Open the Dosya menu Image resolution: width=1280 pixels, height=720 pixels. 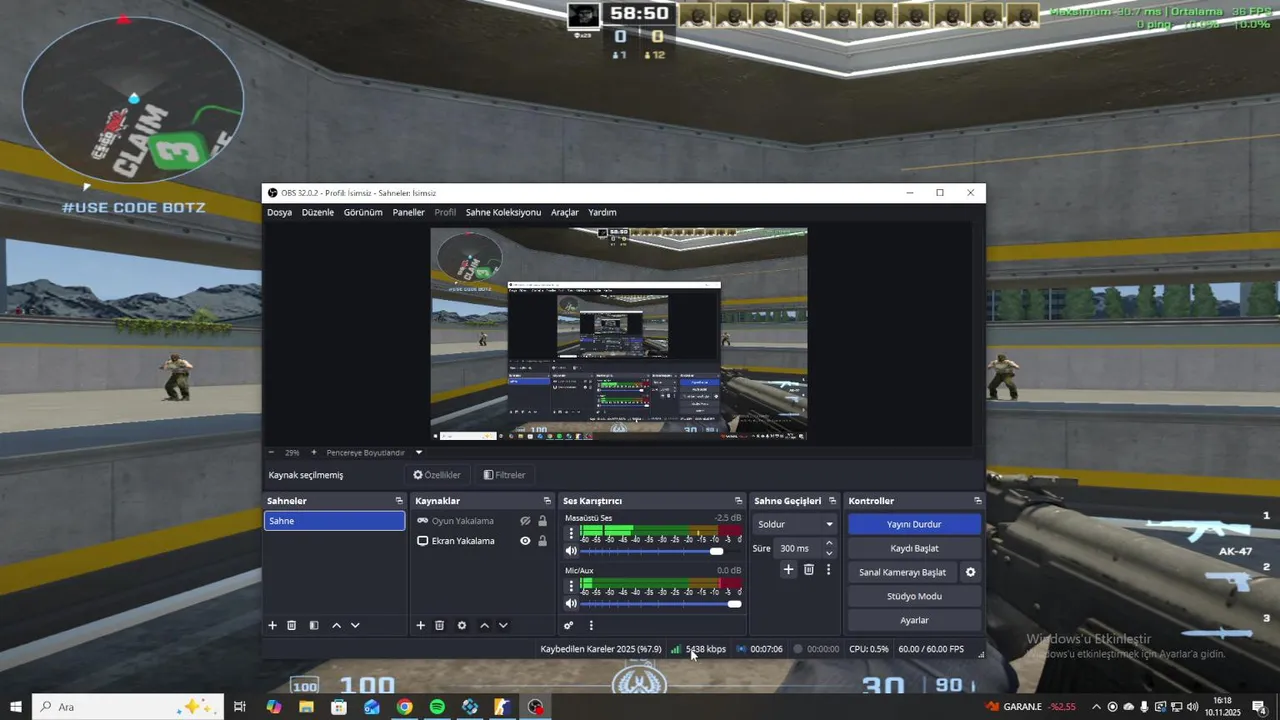280,212
